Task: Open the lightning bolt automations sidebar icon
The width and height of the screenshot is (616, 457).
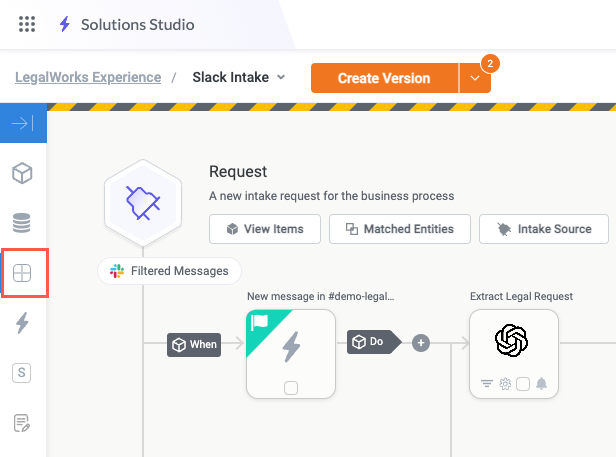Action: pos(22,322)
